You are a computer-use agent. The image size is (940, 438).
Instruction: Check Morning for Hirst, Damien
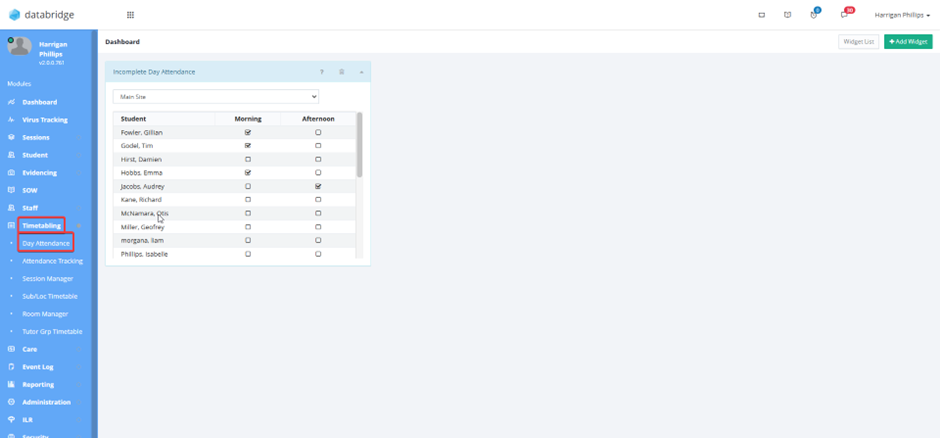tap(248, 159)
